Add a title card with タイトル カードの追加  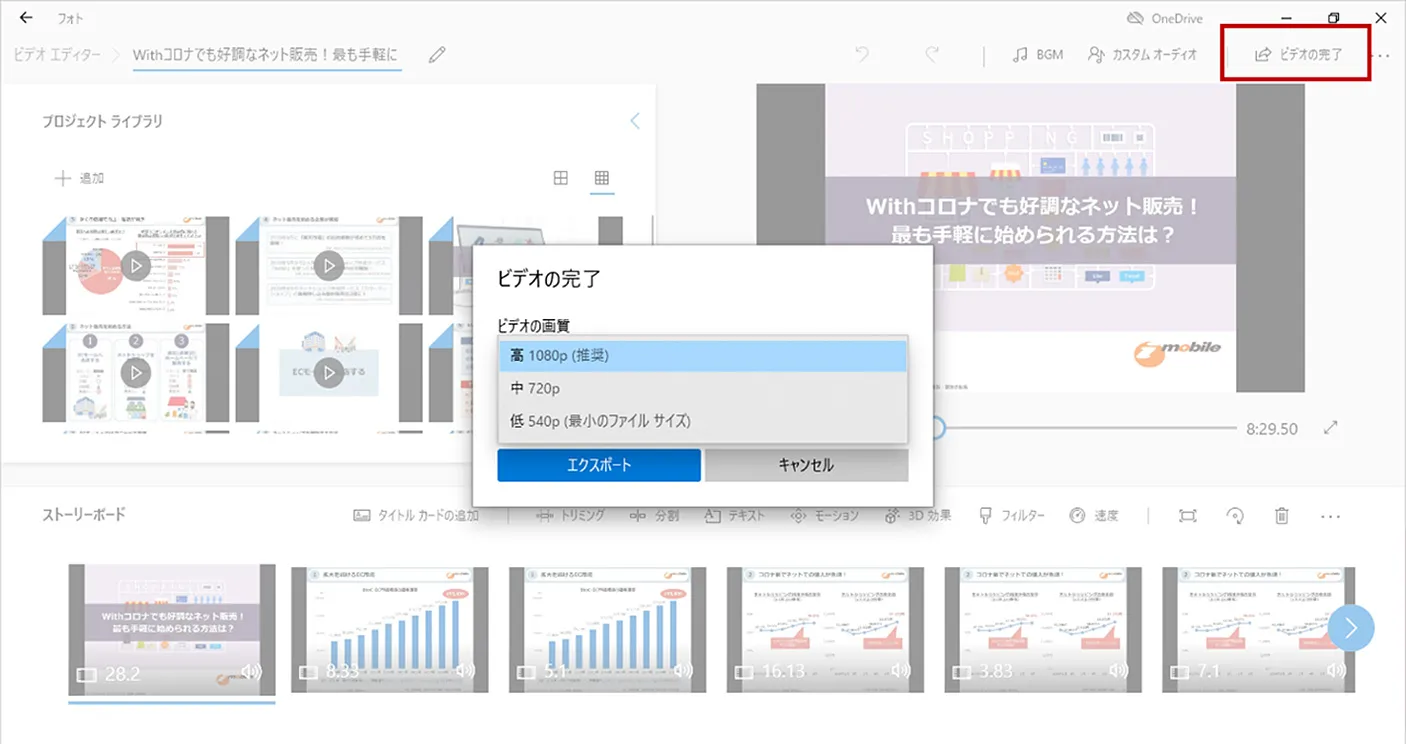(x=414, y=516)
